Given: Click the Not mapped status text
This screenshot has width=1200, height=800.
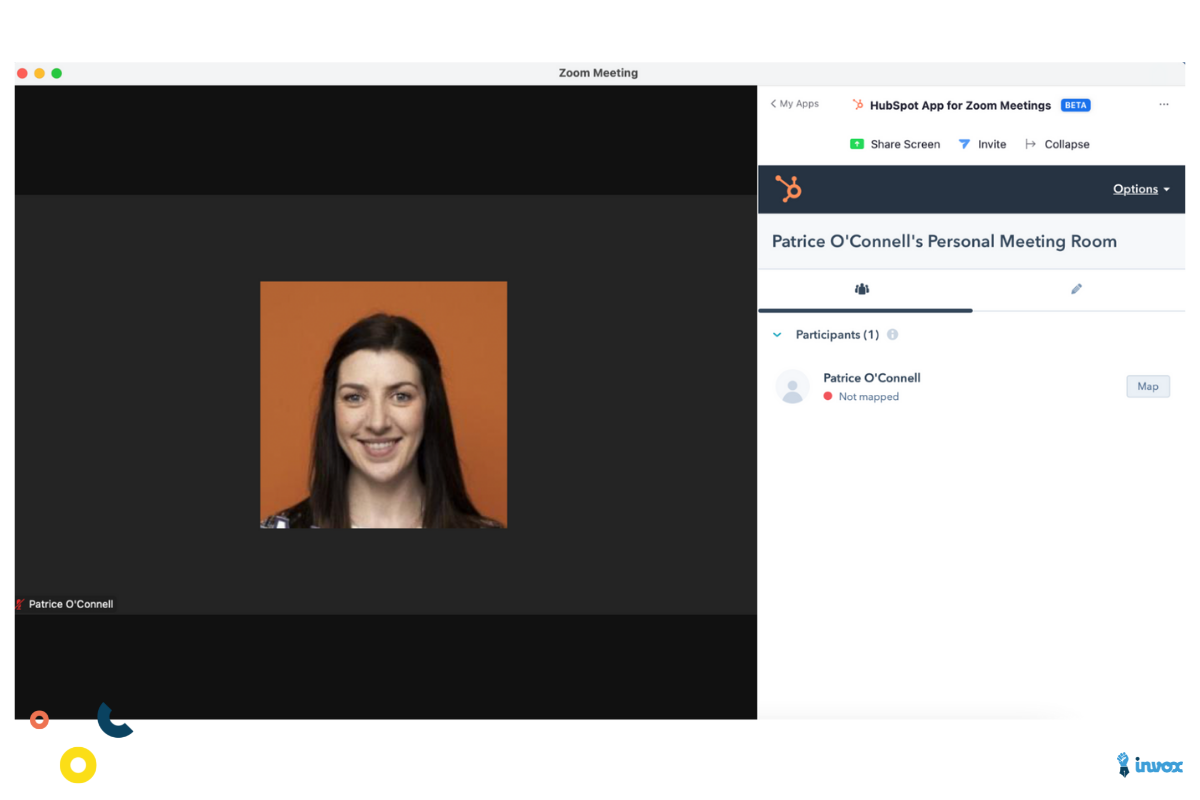Looking at the screenshot, I should [869, 397].
